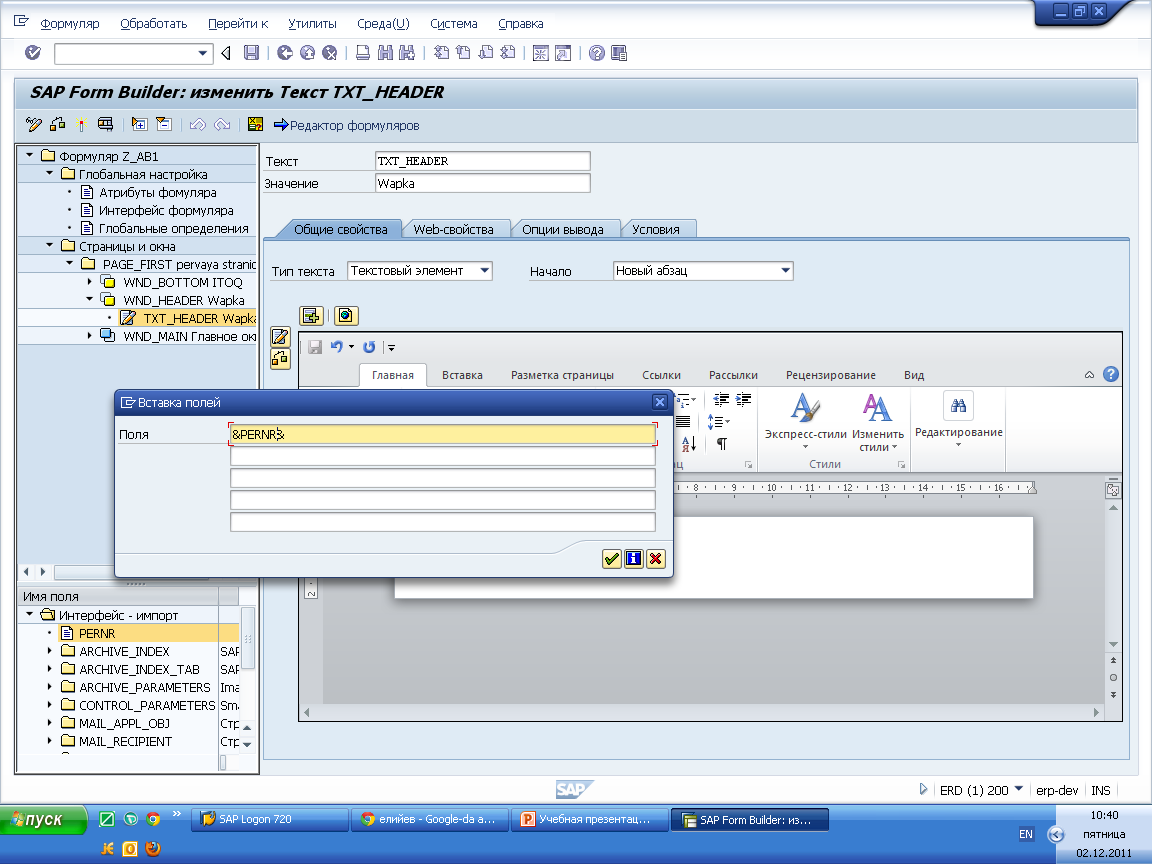Click the ERD (1) 200 system status dropdown
Image resolution: width=1152 pixels, height=864 pixels.
1018,789
